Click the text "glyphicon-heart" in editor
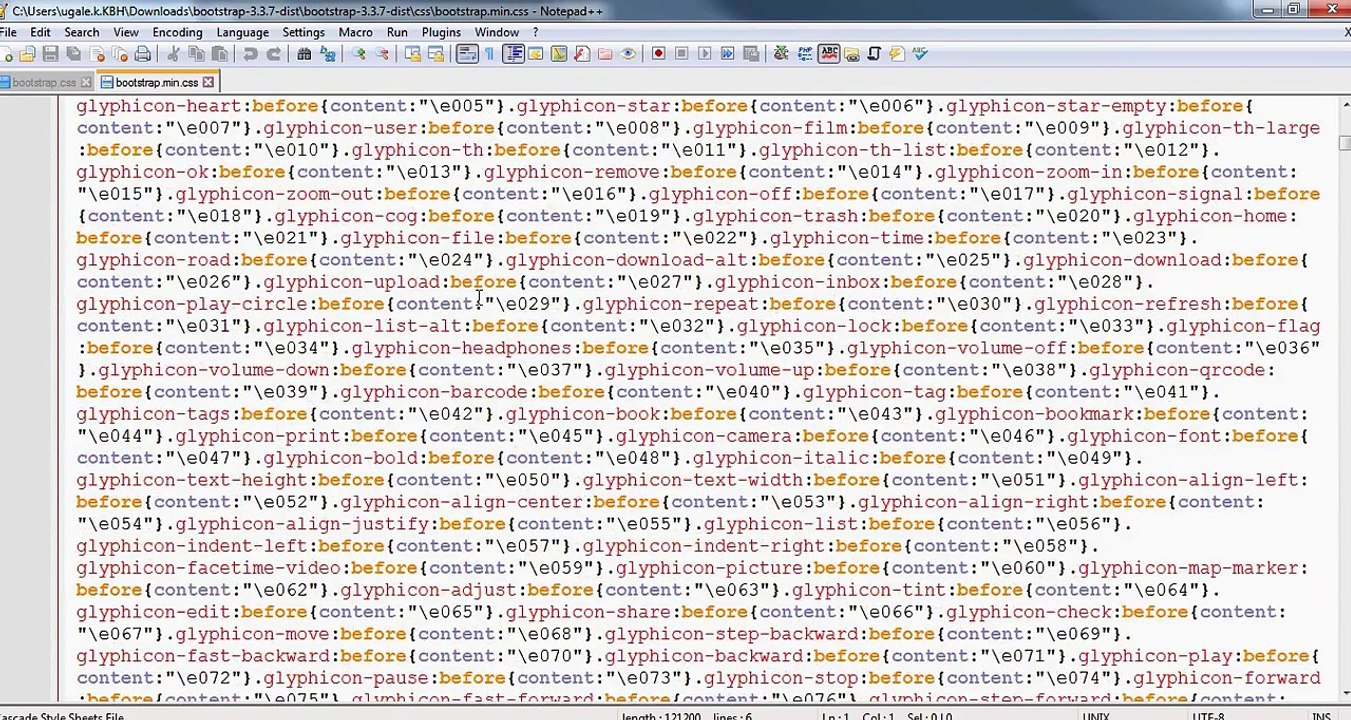The width and height of the screenshot is (1351, 720). (x=158, y=106)
